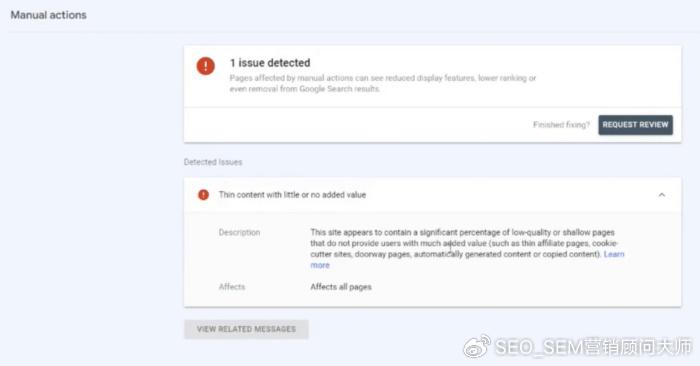The height and width of the screenshot is (366, 700).
Task: Click the Description field label
Action: coord(239,233)
